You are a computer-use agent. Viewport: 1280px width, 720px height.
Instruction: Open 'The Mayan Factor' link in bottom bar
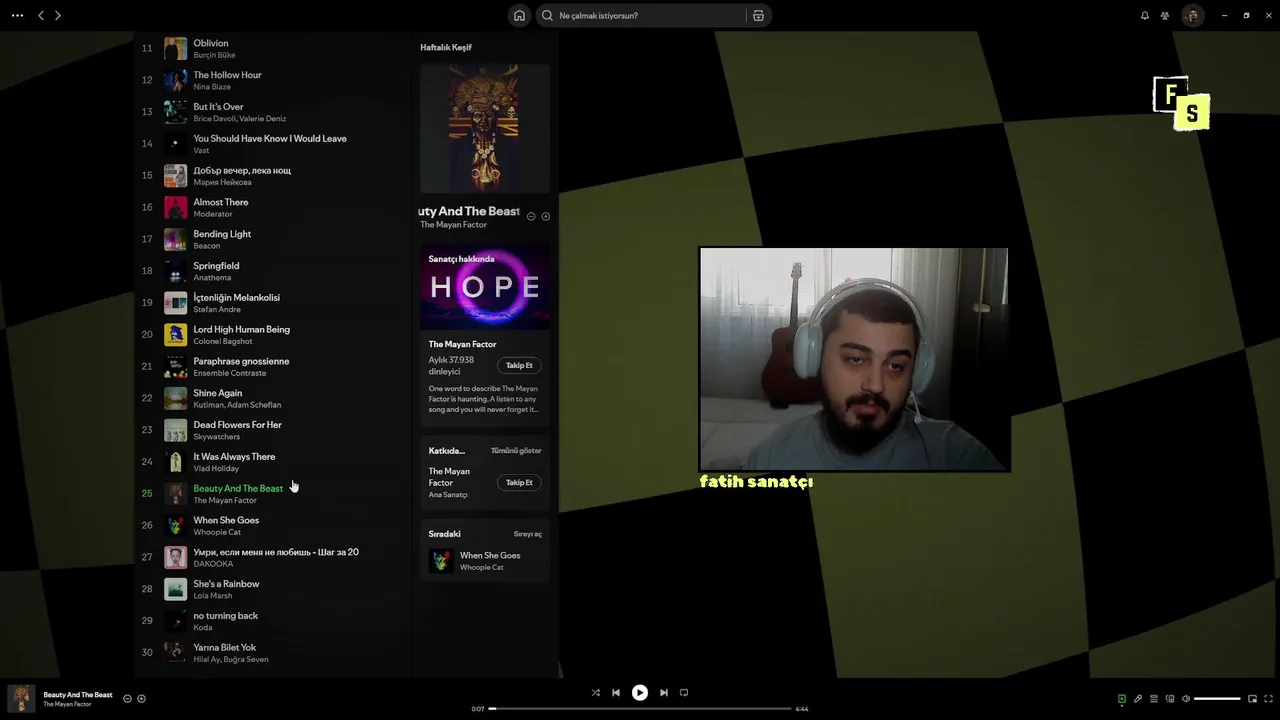pyautogui.click(x=67, y=704)
